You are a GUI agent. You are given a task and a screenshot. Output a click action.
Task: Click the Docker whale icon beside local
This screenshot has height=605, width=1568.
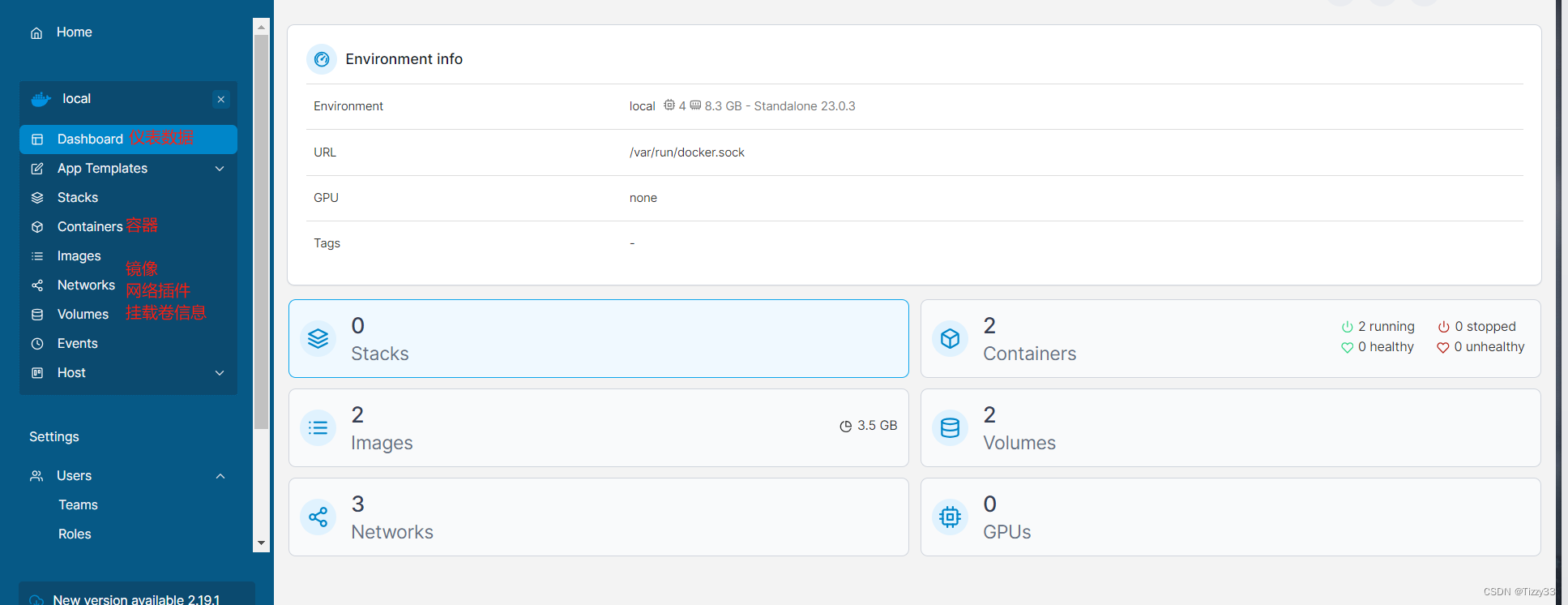coord(41,99)
